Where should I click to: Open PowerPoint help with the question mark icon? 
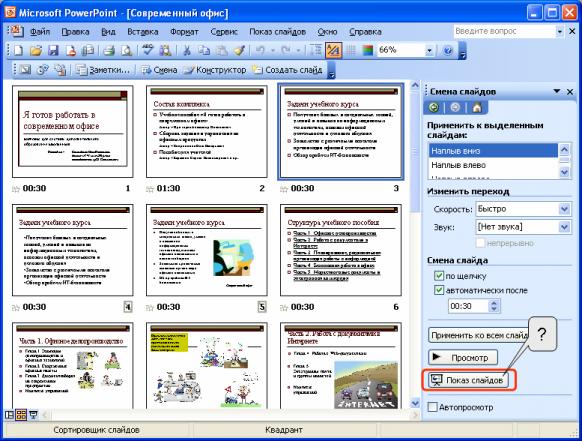(x=448, y=50)
